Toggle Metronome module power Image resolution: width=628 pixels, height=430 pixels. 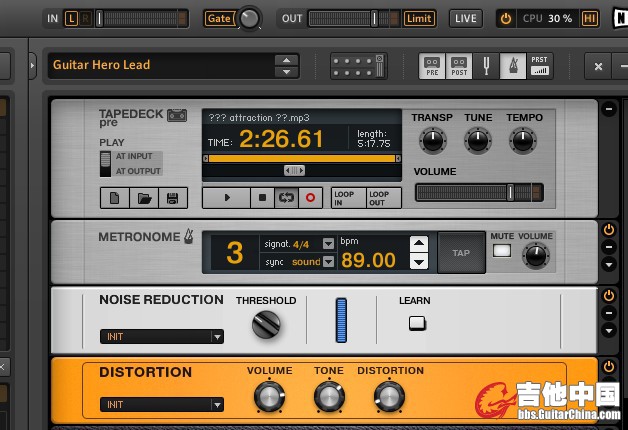click(609, 230)
